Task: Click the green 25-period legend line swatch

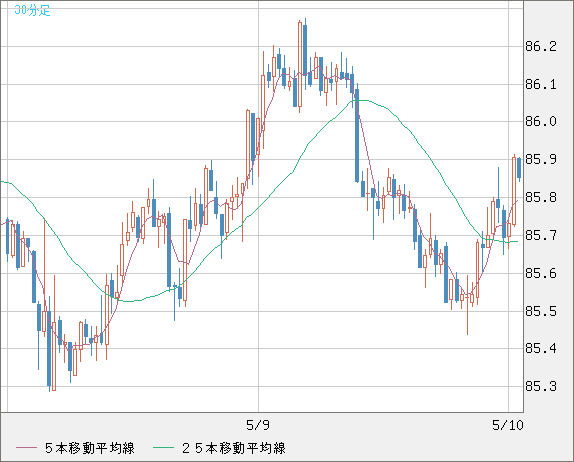Action: click(x=163, y=448)
